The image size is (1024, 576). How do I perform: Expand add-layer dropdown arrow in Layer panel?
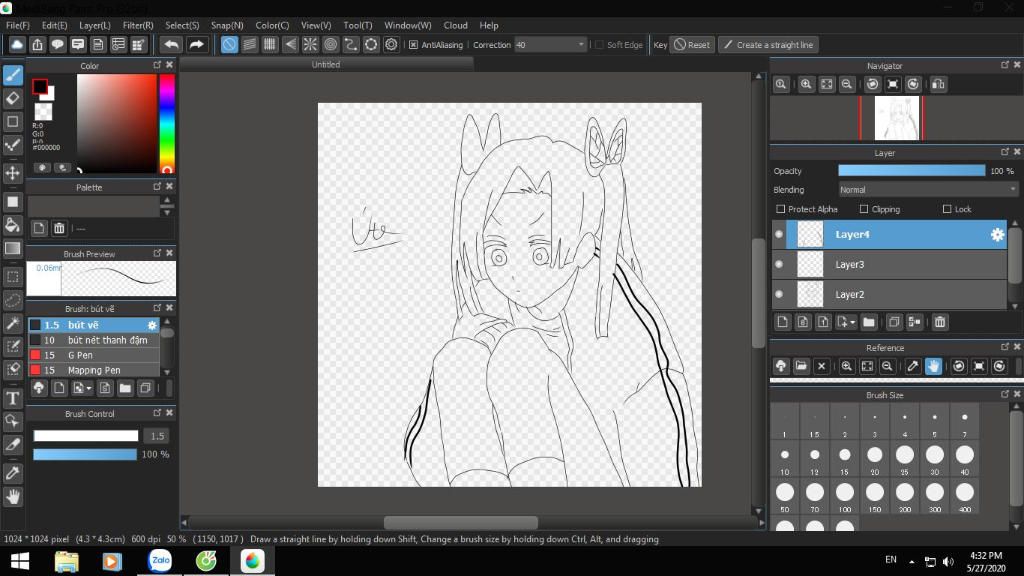[852, 323]
